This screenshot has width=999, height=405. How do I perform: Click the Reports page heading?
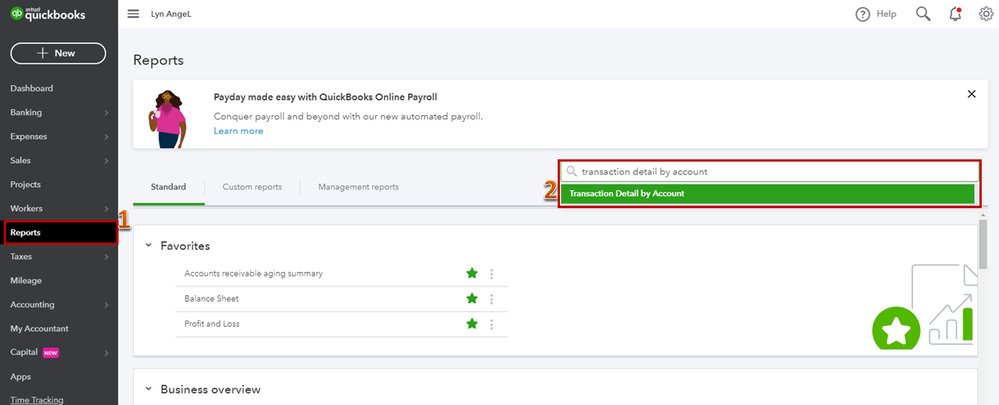[158, 60]
